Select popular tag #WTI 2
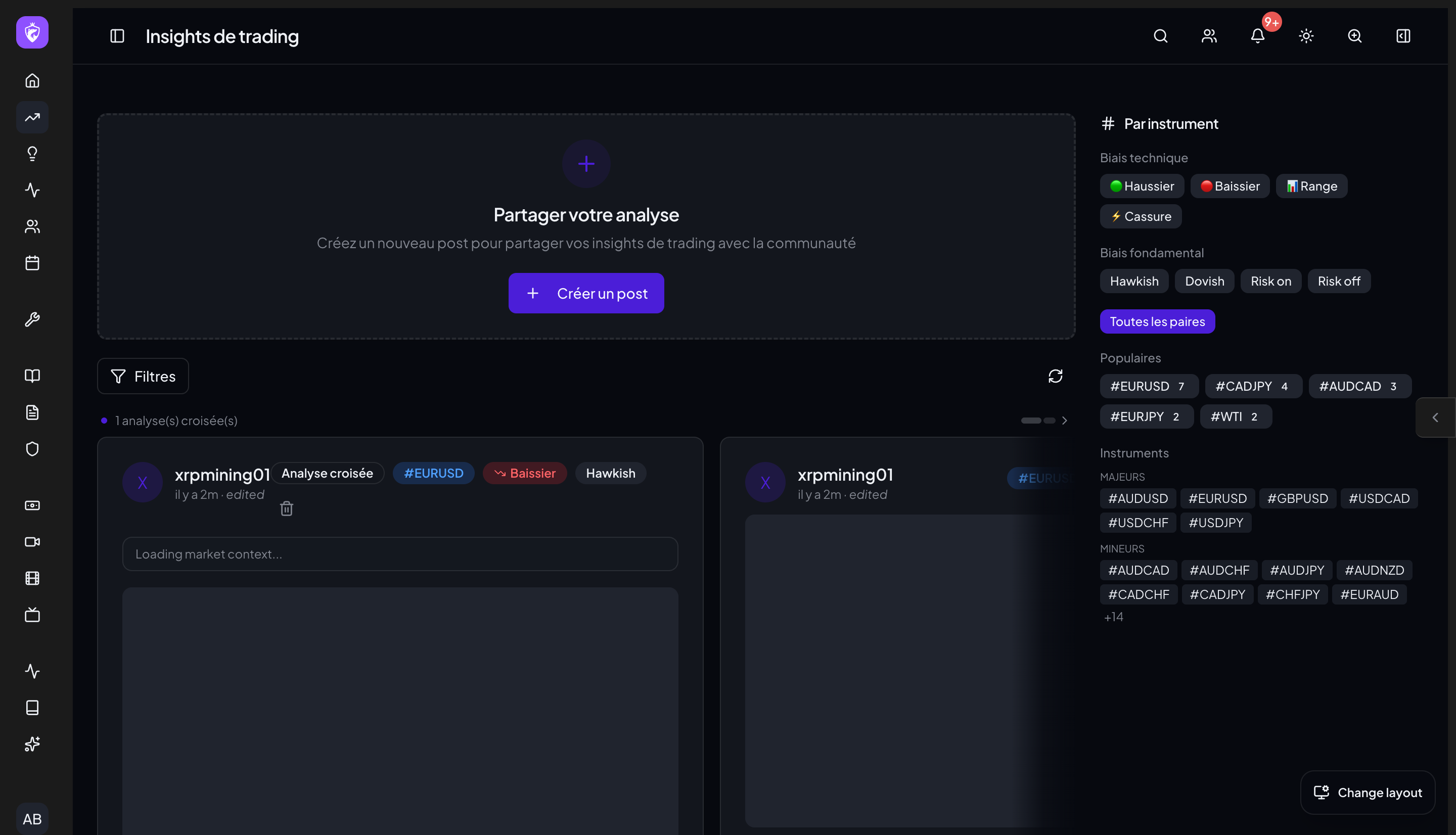 pos(1236,416)
